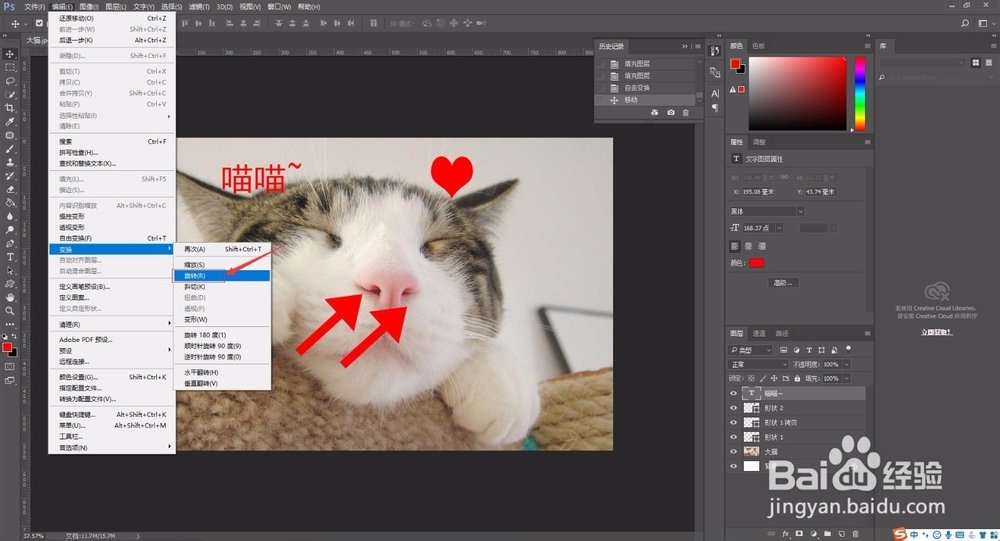Open the Layers panel options menu
This screenshot has width=1000, height=541.
[867, 333]
